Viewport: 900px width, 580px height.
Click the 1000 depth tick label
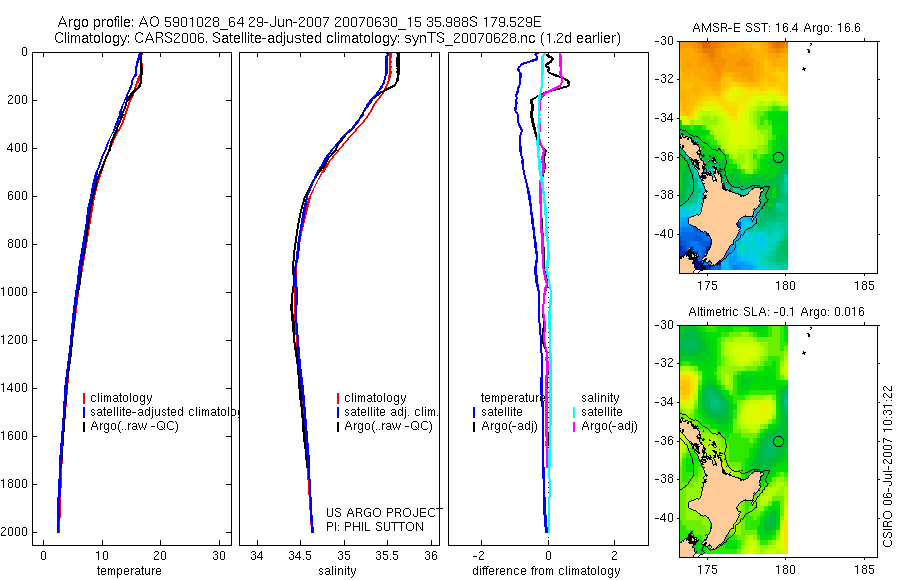click(16, 292)
